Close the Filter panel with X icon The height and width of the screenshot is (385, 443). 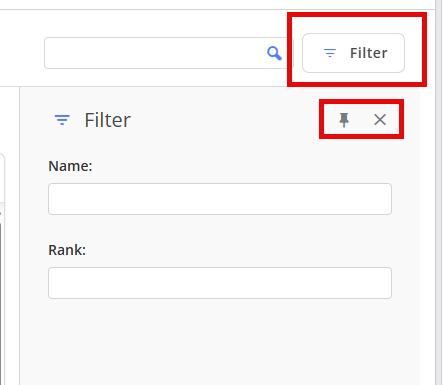[380, 119]
